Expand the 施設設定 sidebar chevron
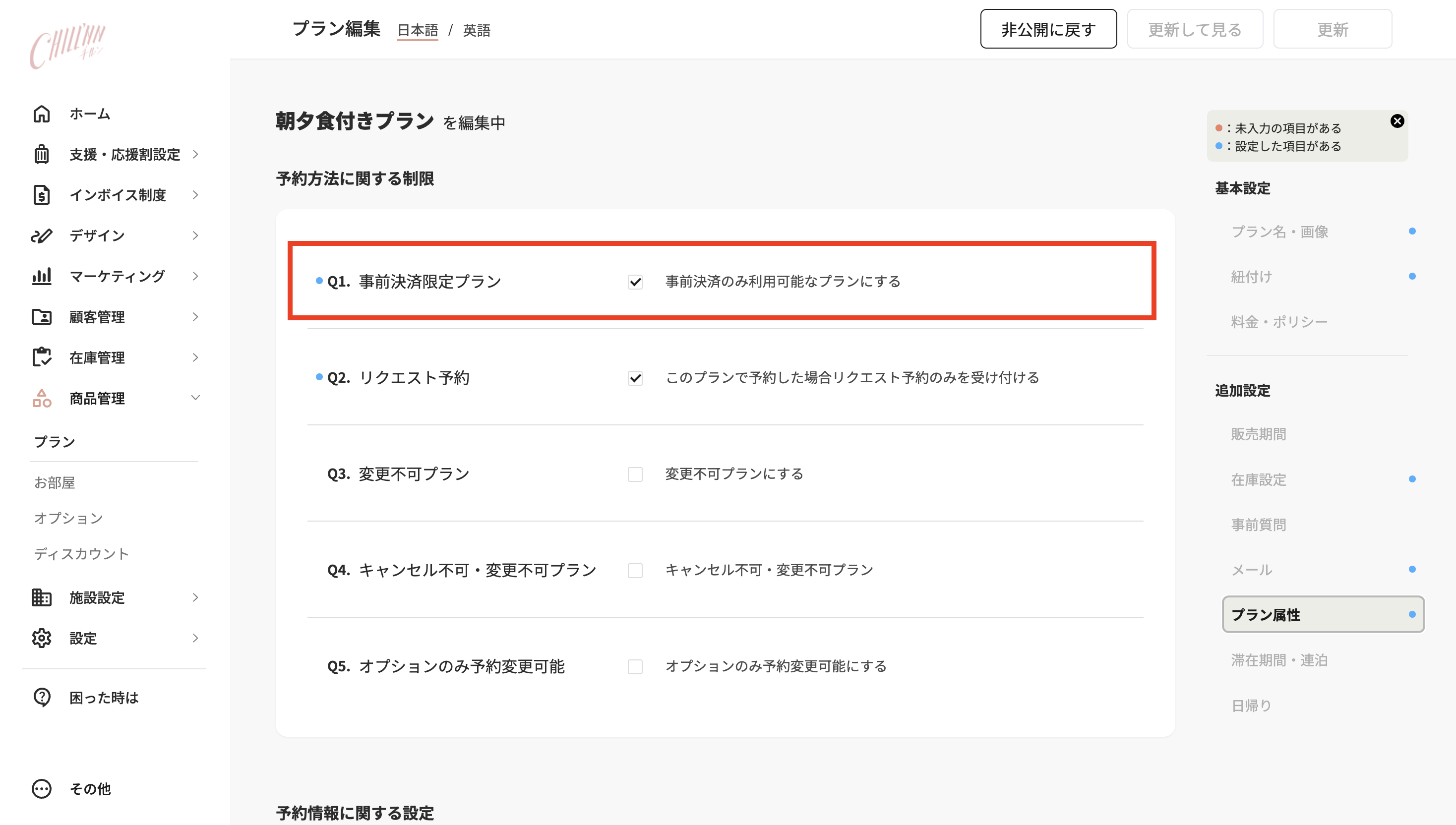 pyautogui.click(x=195, y=598)
